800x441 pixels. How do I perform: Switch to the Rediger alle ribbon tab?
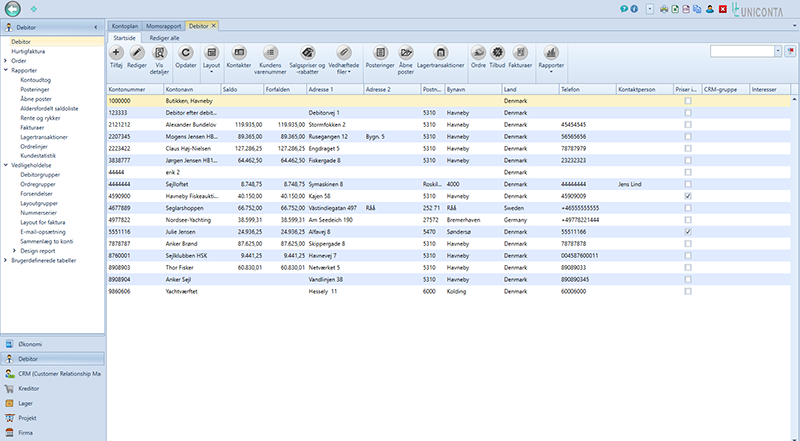pyautogui.click(x=164, y=38)
